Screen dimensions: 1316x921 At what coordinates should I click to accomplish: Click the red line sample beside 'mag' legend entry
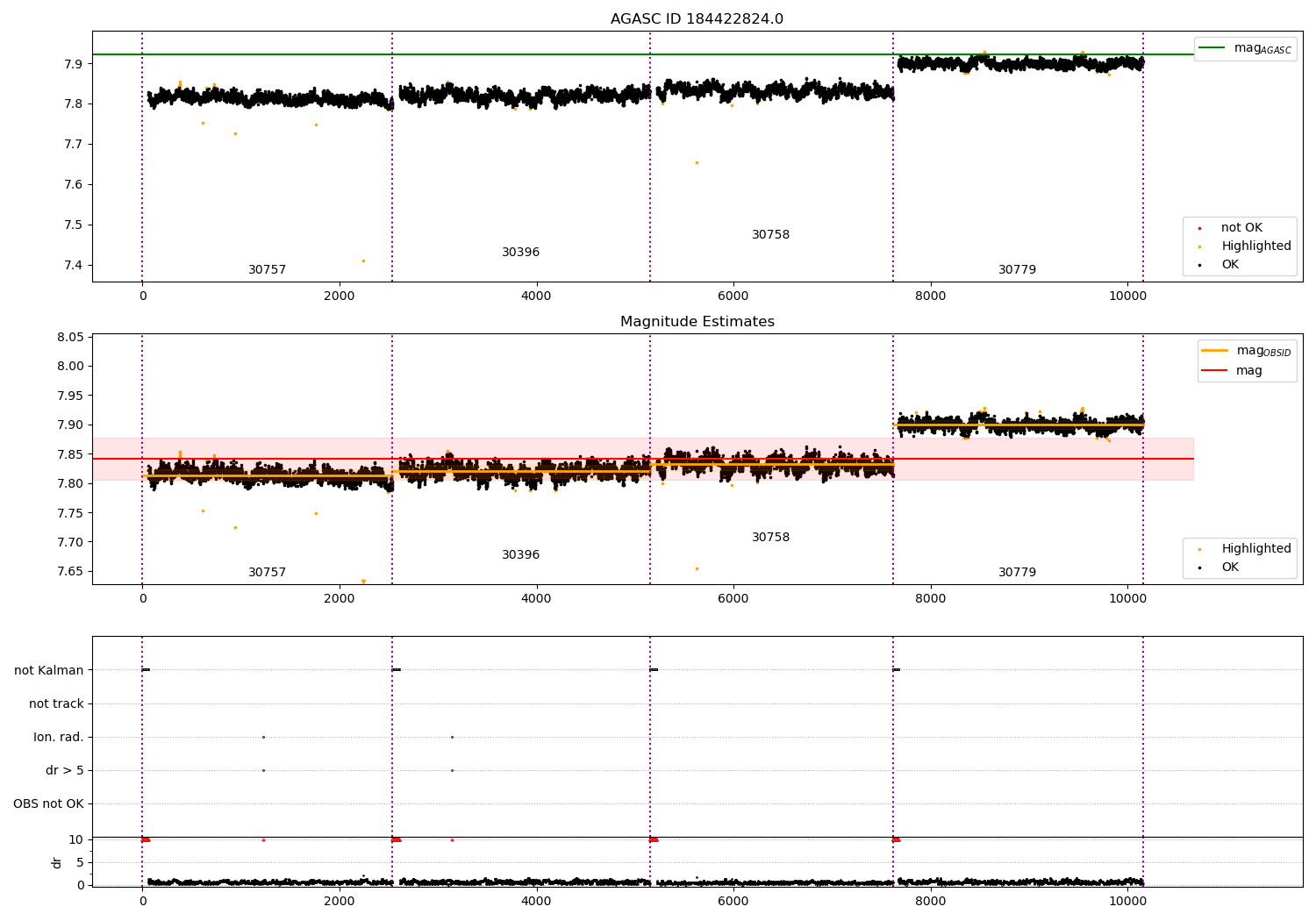1214,371
